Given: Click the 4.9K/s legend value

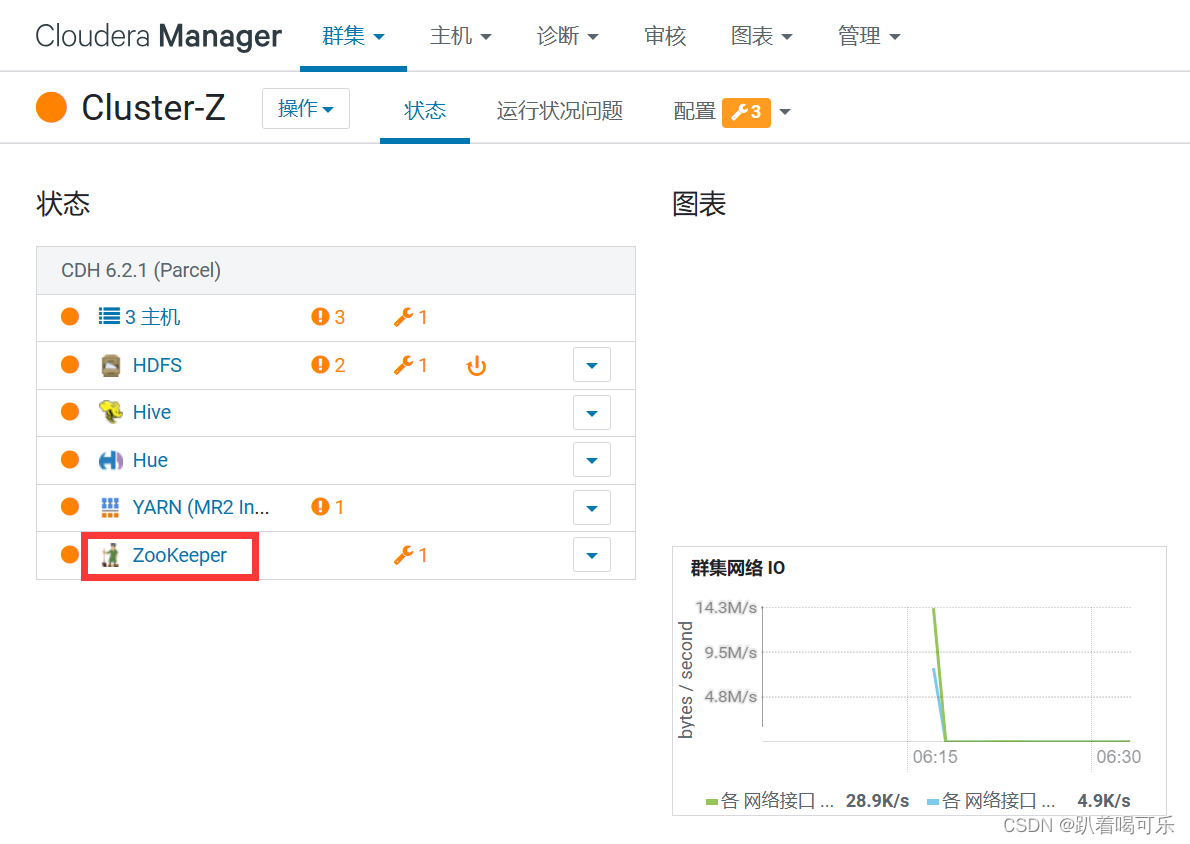Looking at the screenshot, I should click(1103, 801).
